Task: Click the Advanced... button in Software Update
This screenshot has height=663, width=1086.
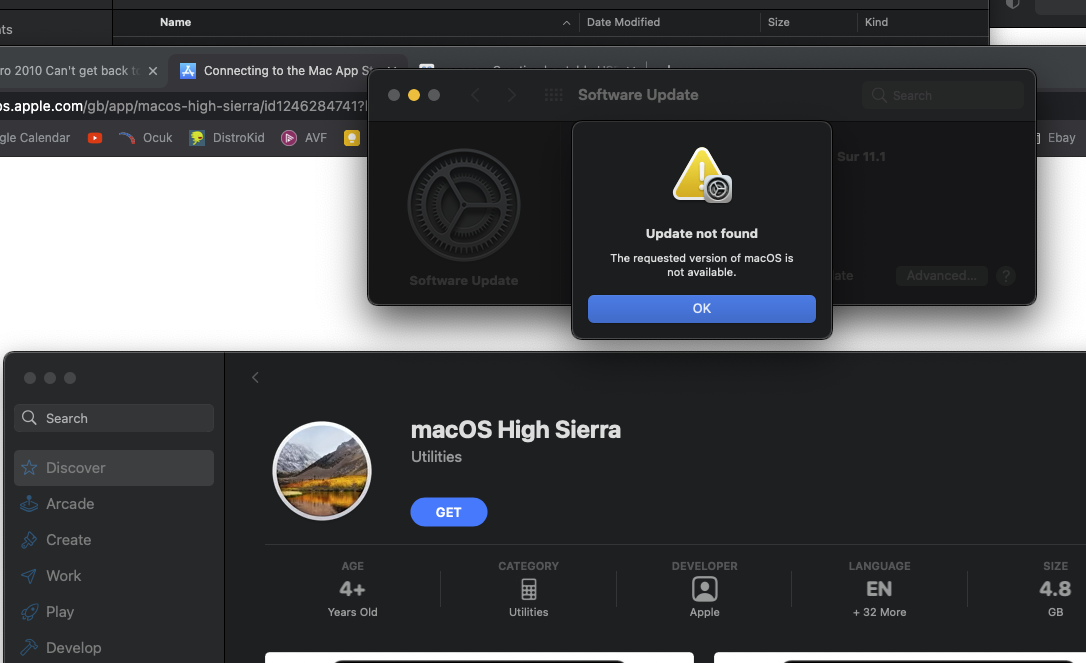Action: coord(942,276)
